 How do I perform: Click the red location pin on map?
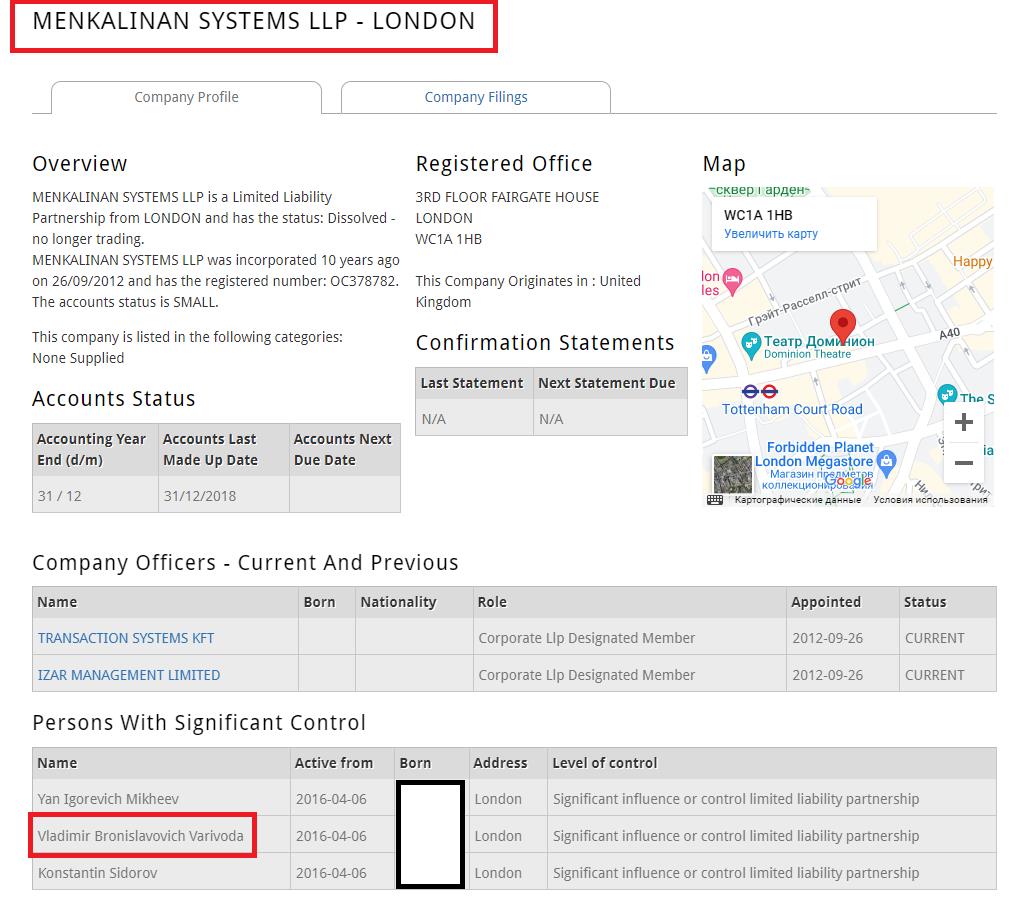[843, 326]
